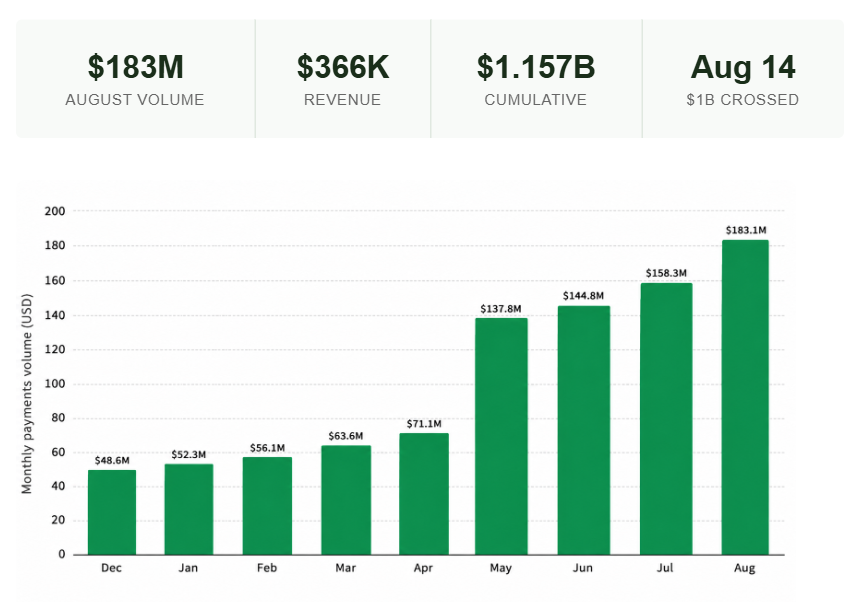This screenshot has width=845, height=602.
Task: Click the July bar in the chart
Action: 666,419
